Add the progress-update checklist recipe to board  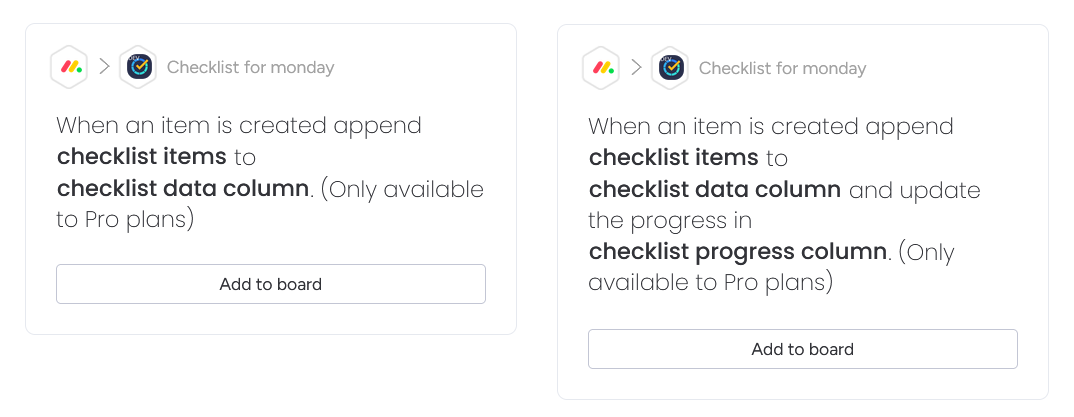[x=802, y=349]
